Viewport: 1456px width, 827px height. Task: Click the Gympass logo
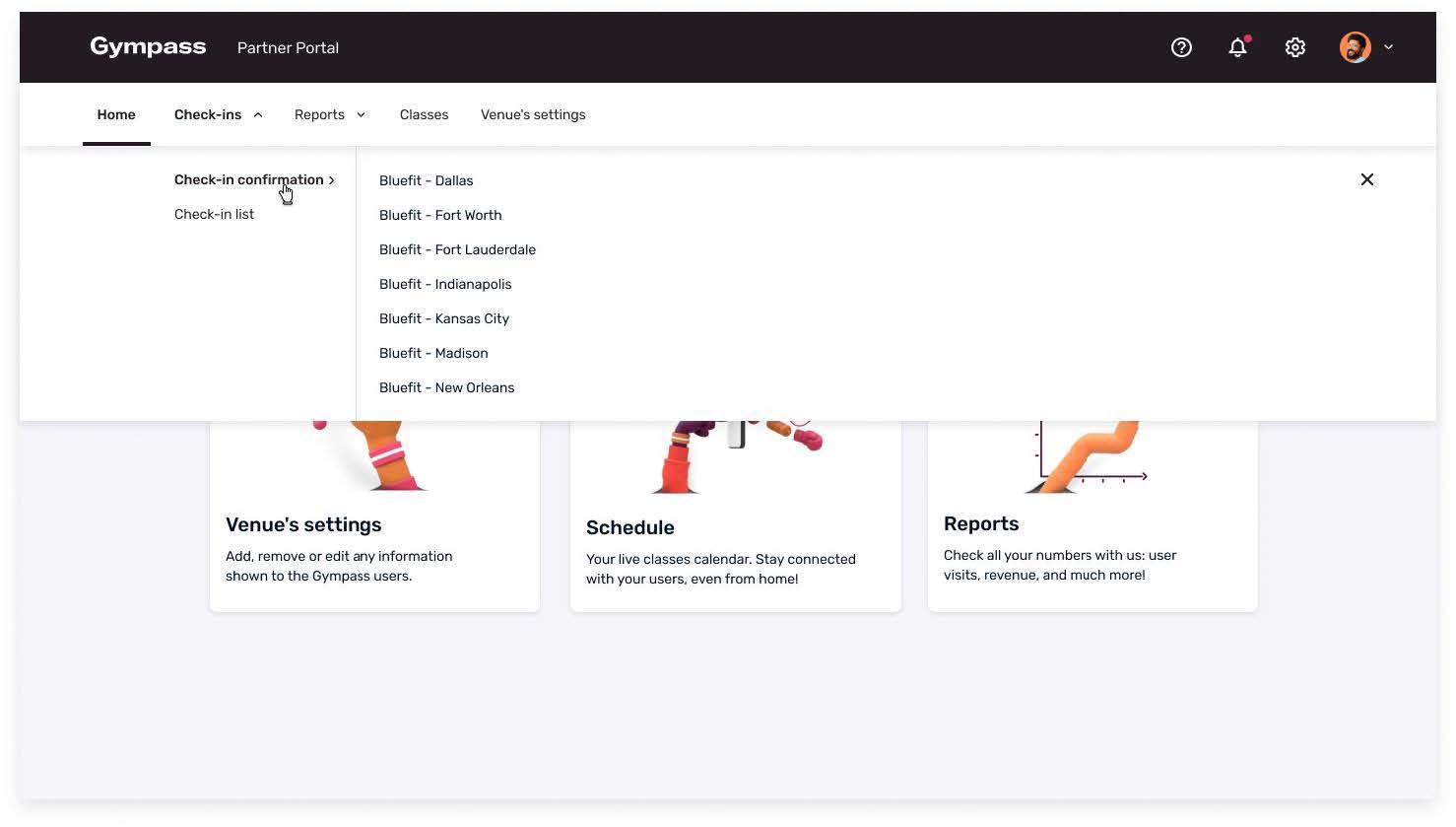[148, 47]
